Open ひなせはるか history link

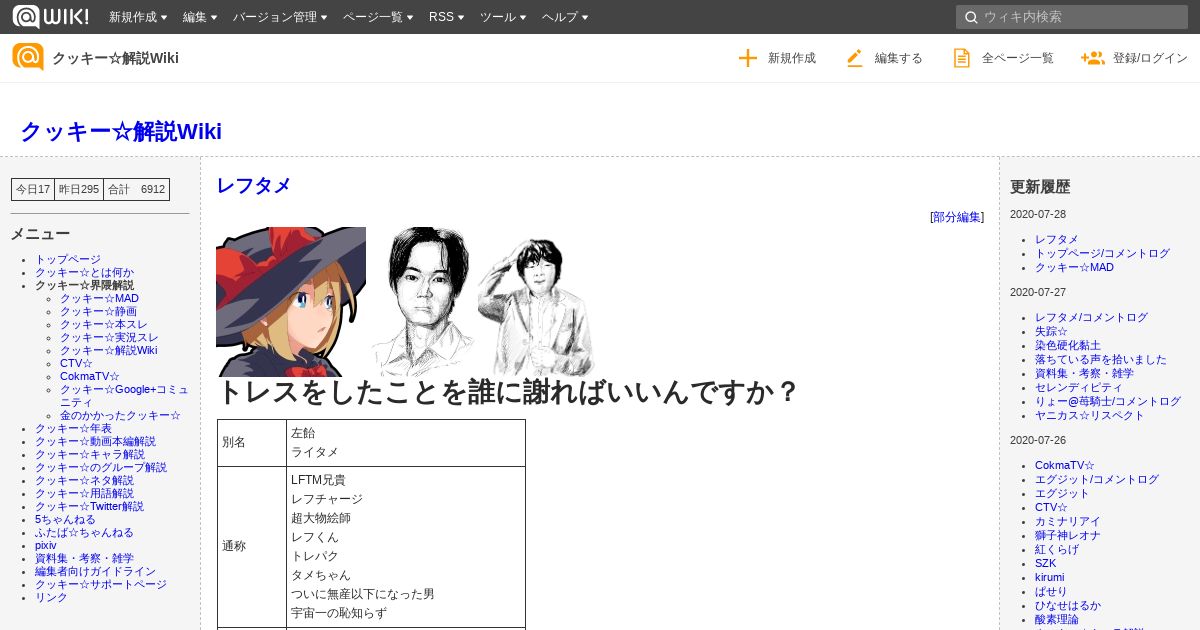pyautogui.click(x=1068, y=605)
